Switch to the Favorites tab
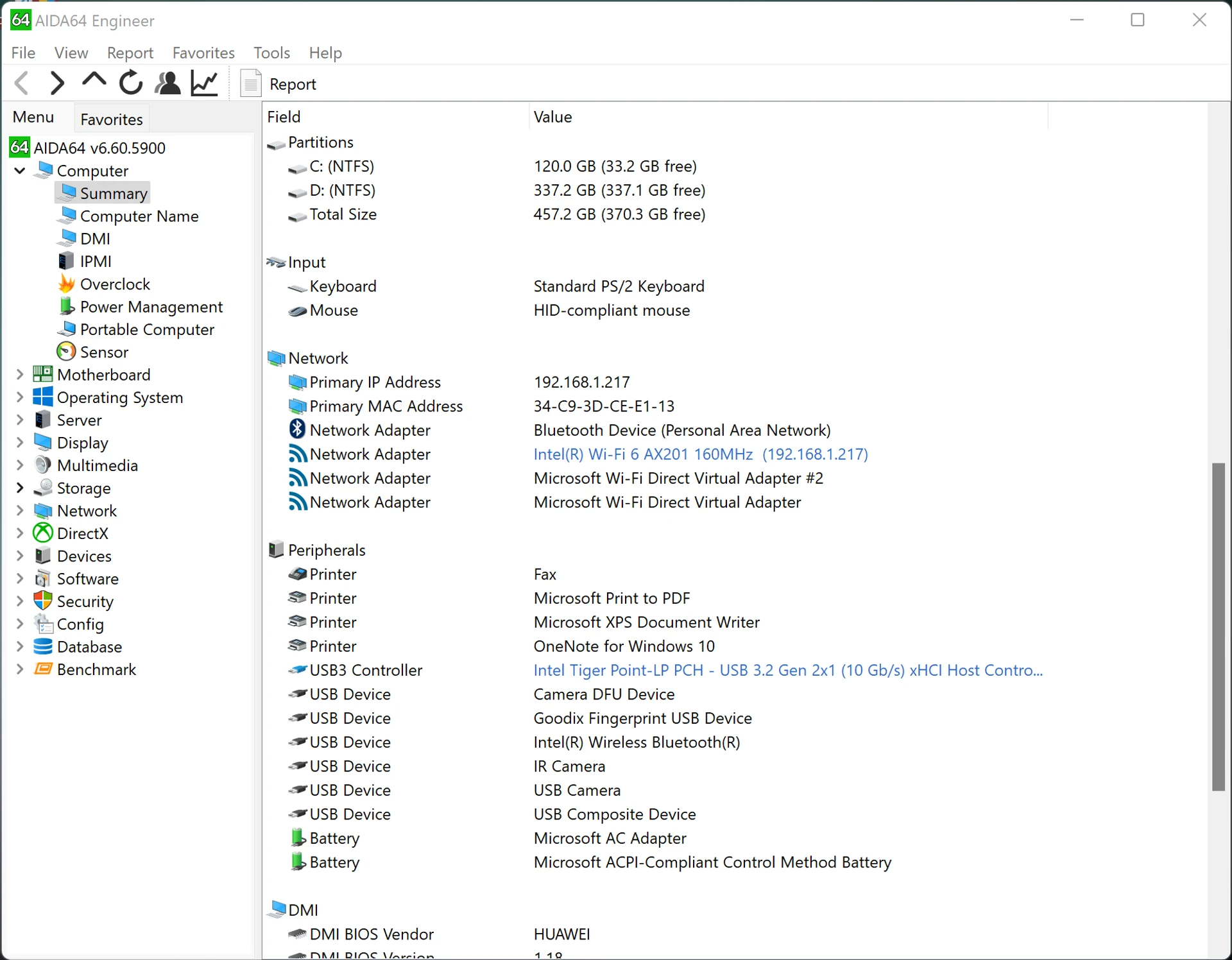Viewport: 1232px width, 960px height. click(x=112, y=119)
